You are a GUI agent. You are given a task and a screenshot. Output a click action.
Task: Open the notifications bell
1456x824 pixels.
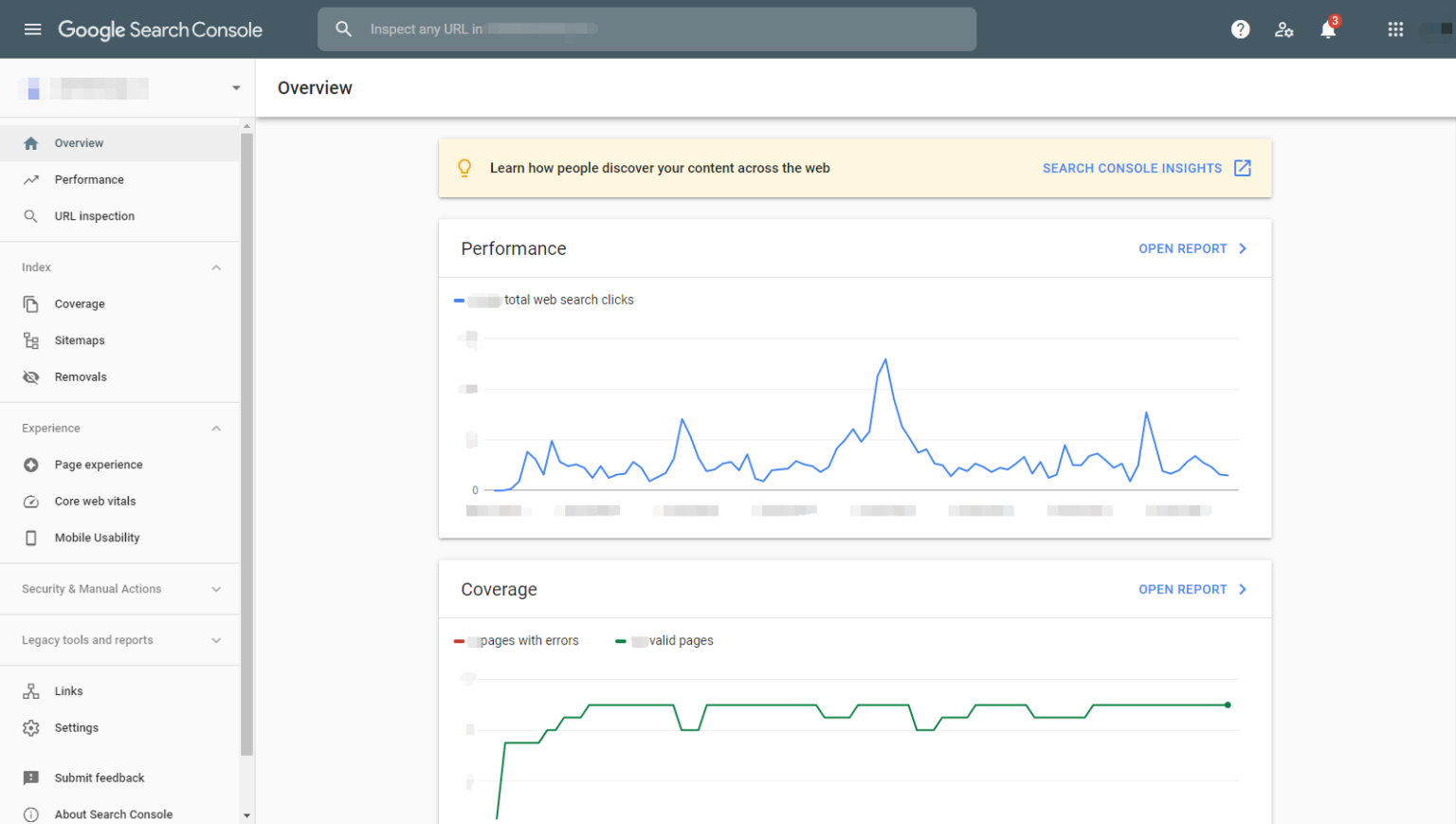click(x=1328, y=30)
